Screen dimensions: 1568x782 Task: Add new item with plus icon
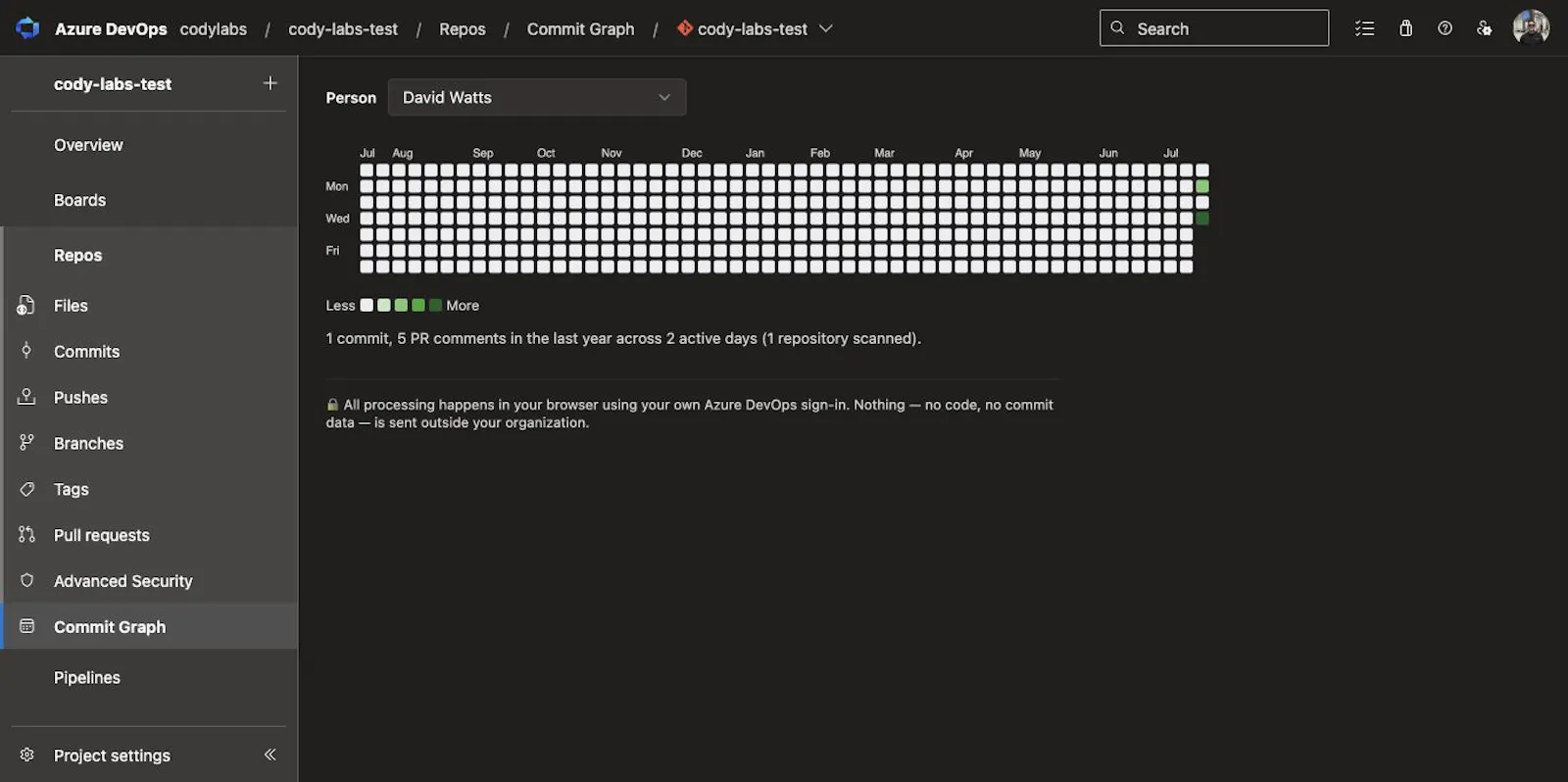click(x=270, y=83)
